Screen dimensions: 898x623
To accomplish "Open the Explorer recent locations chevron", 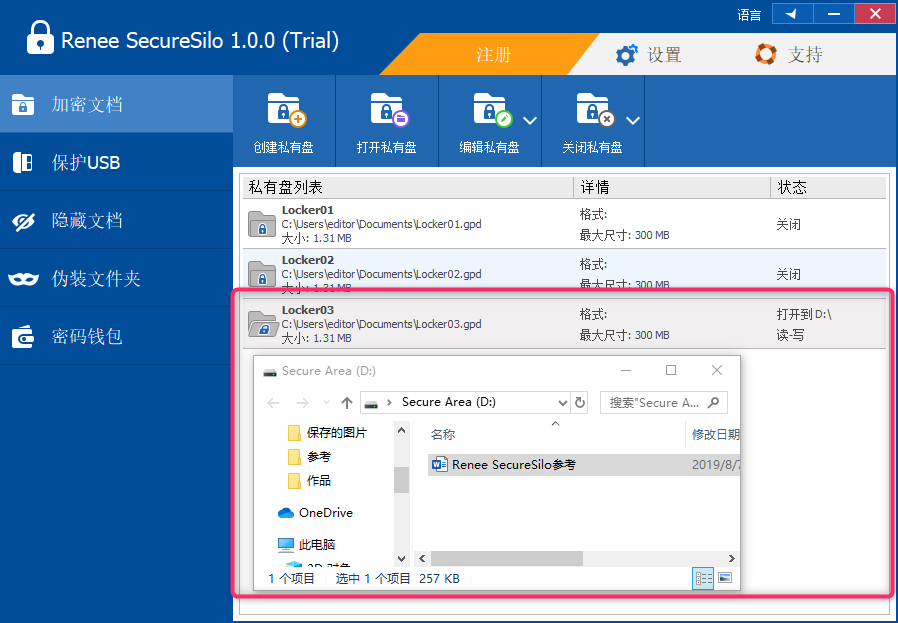I will click(x=326, y=403).
